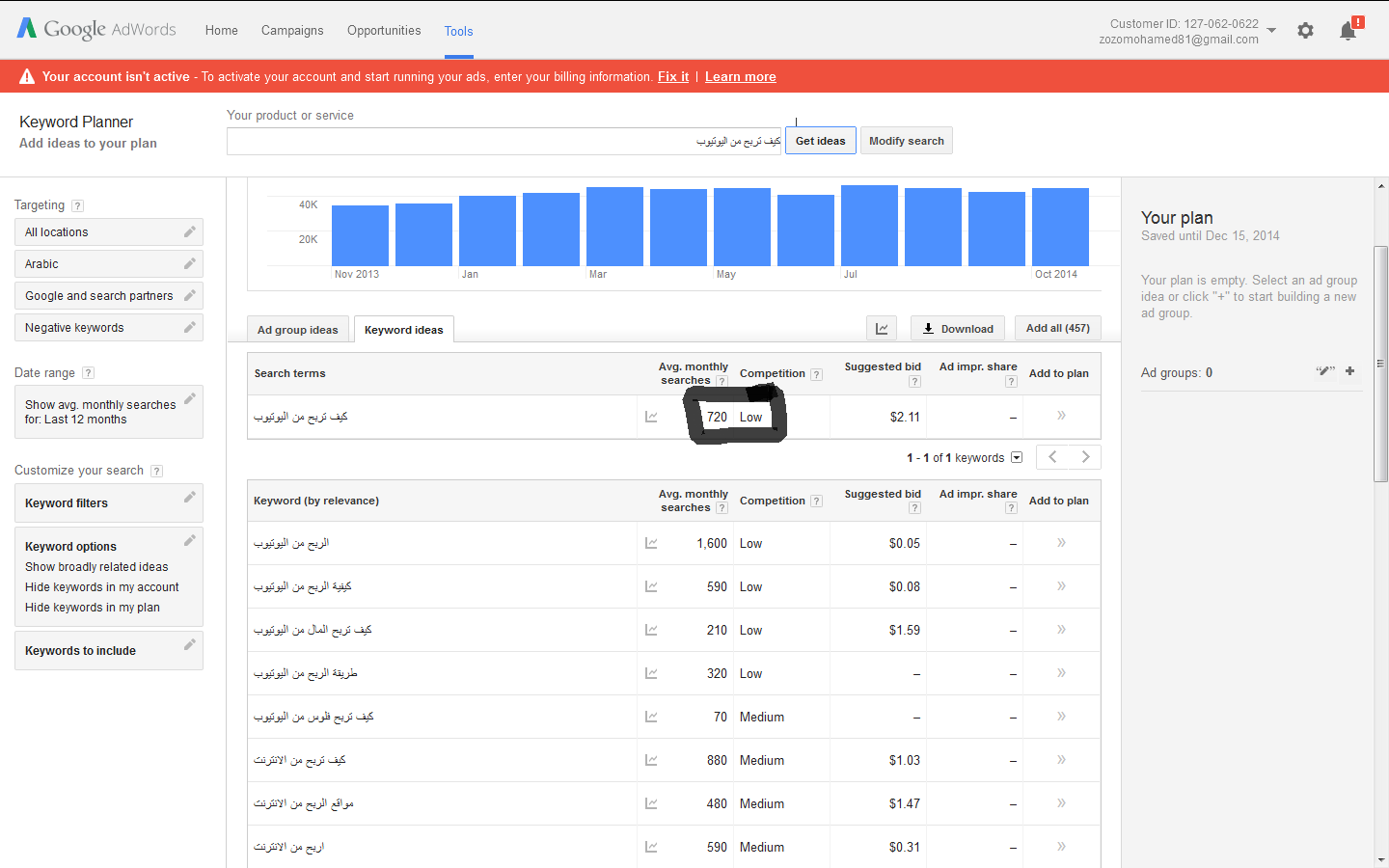This screenshot has height=868, width=1389.
Task: Click the Add all (457) button
Action: coord(1057,328)
